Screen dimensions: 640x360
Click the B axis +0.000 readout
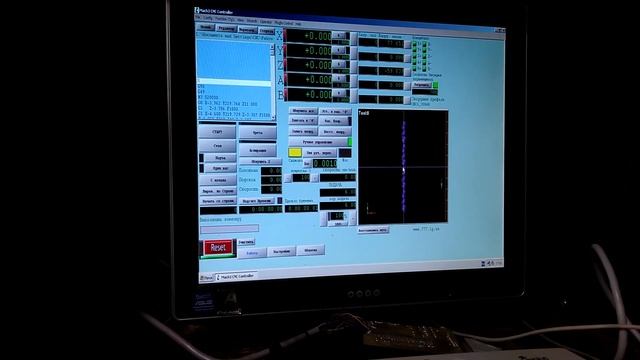[x=309, y=94]
